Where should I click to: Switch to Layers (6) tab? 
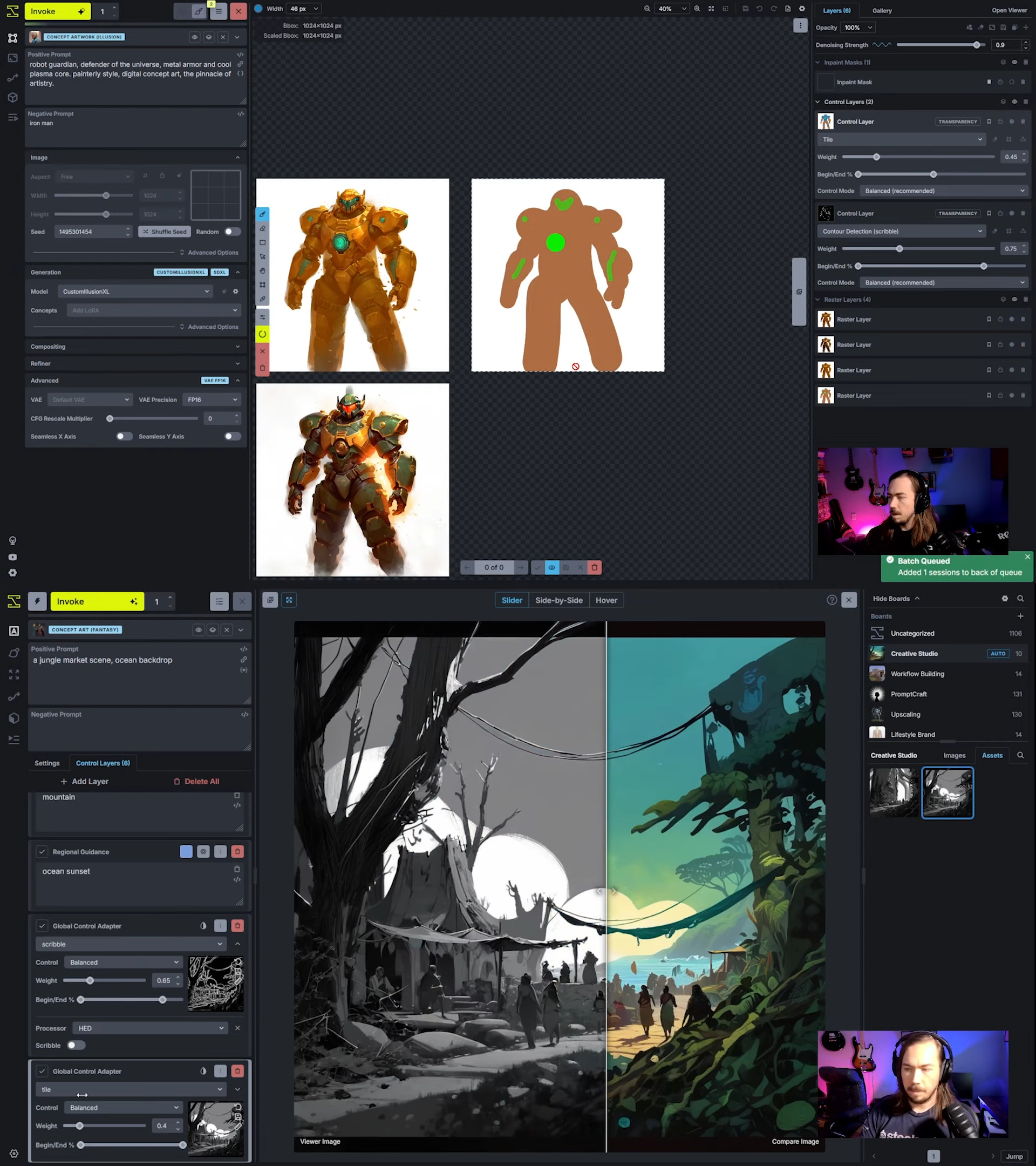836,11
